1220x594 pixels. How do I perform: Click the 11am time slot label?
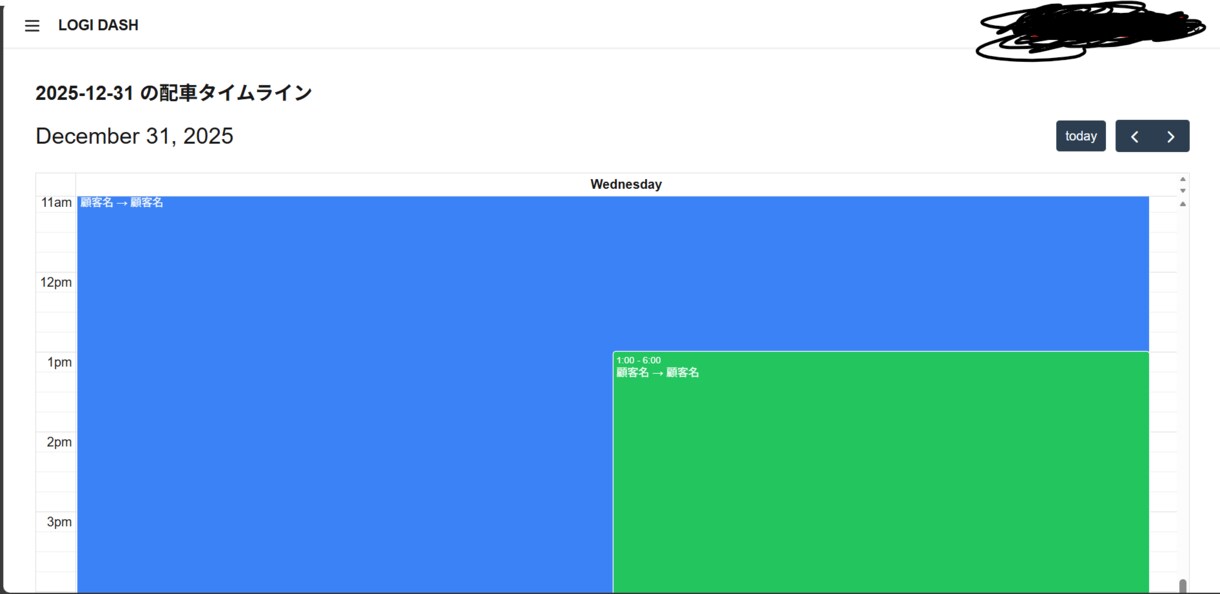pyautogui.click(x=56, y=202)
